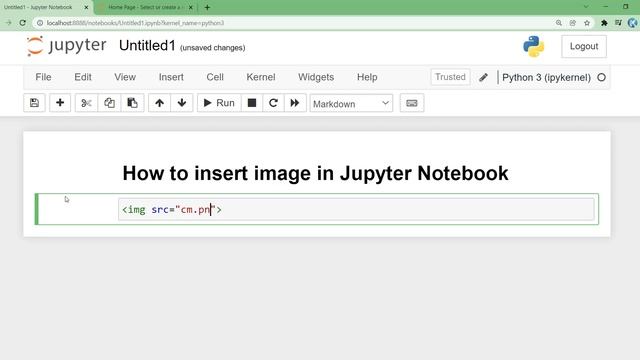This screenshot has height=360, width=640.
Task: Click the Logout button
Action: point(584,47)
